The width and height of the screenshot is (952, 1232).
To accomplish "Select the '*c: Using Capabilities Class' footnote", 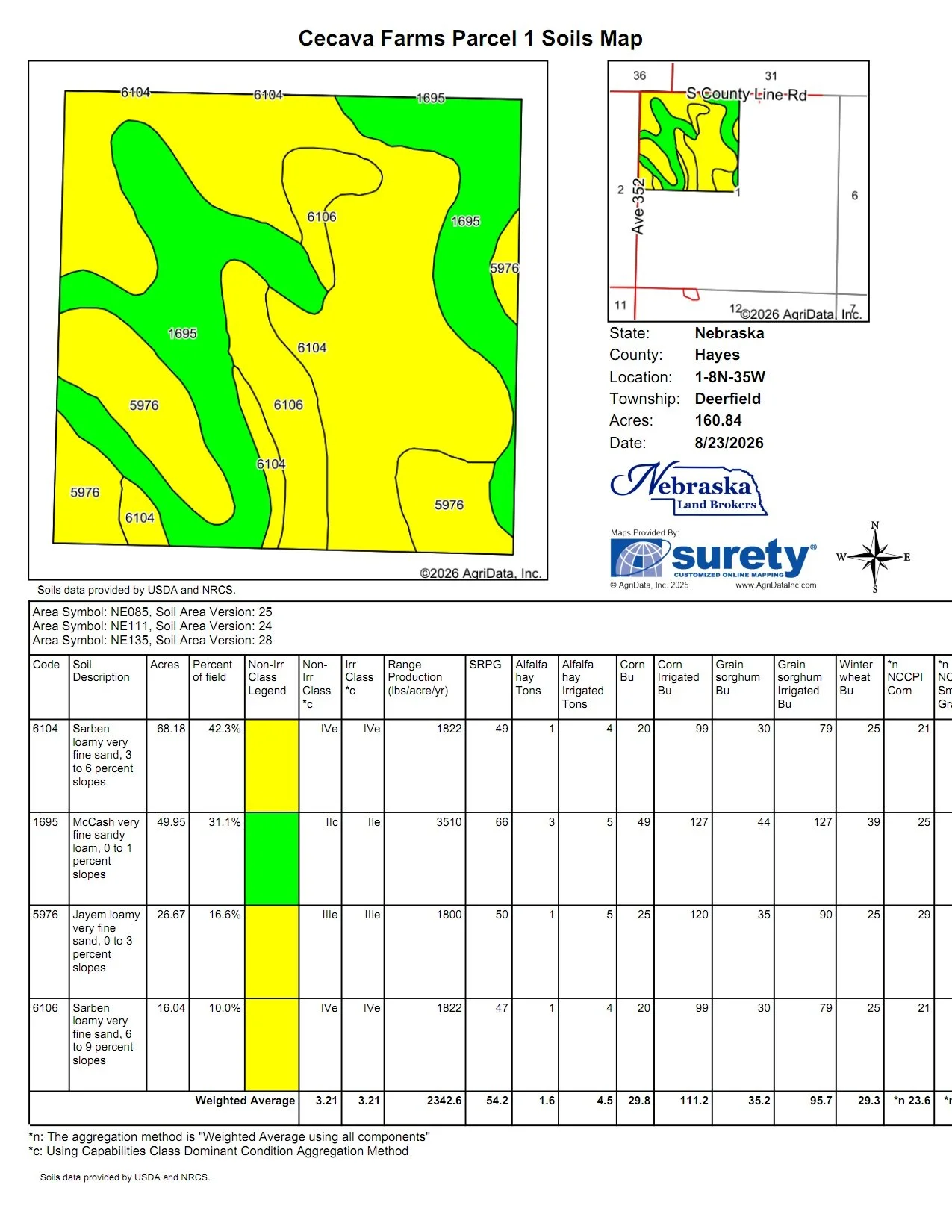I will click(x=219, y=1151).
